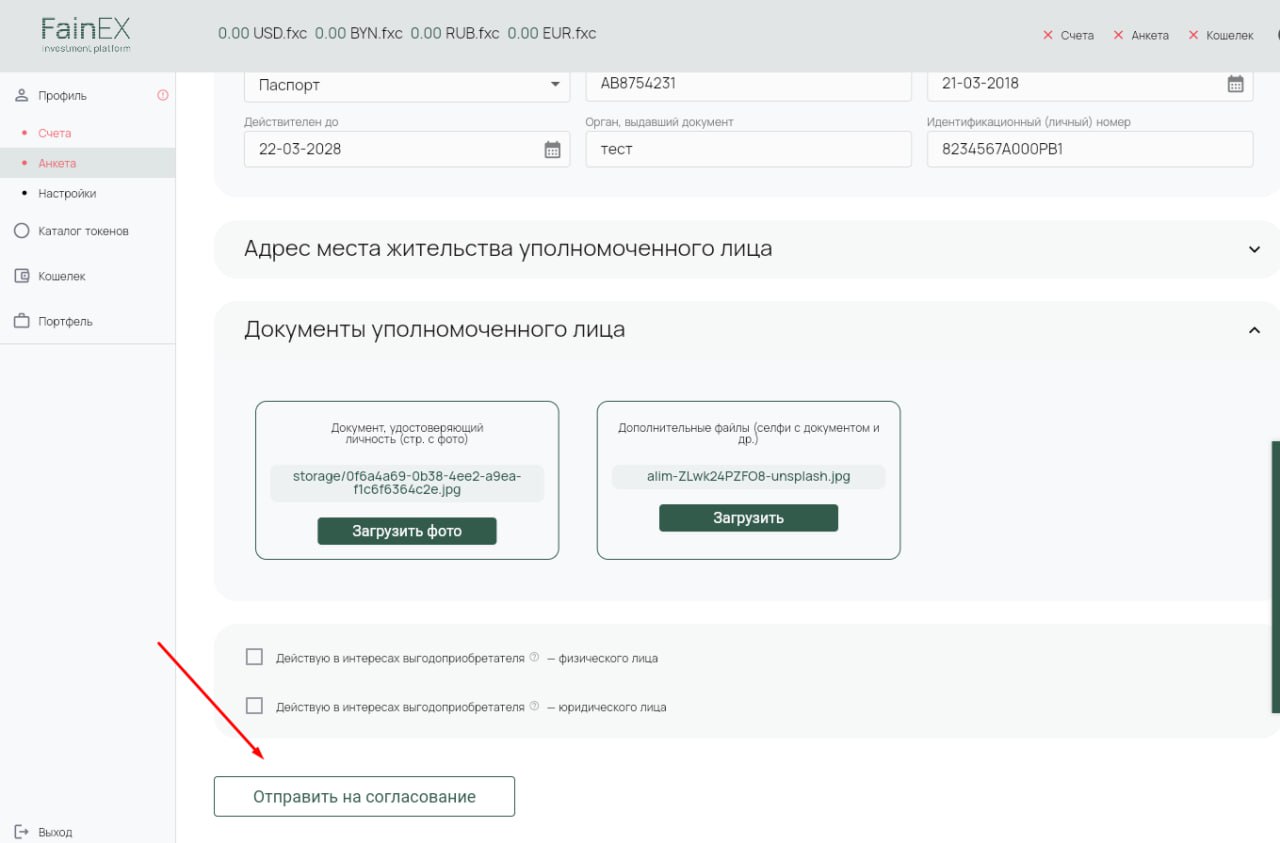Expand Адрес места жительства уполномоченного лица section

pos(747,249)
